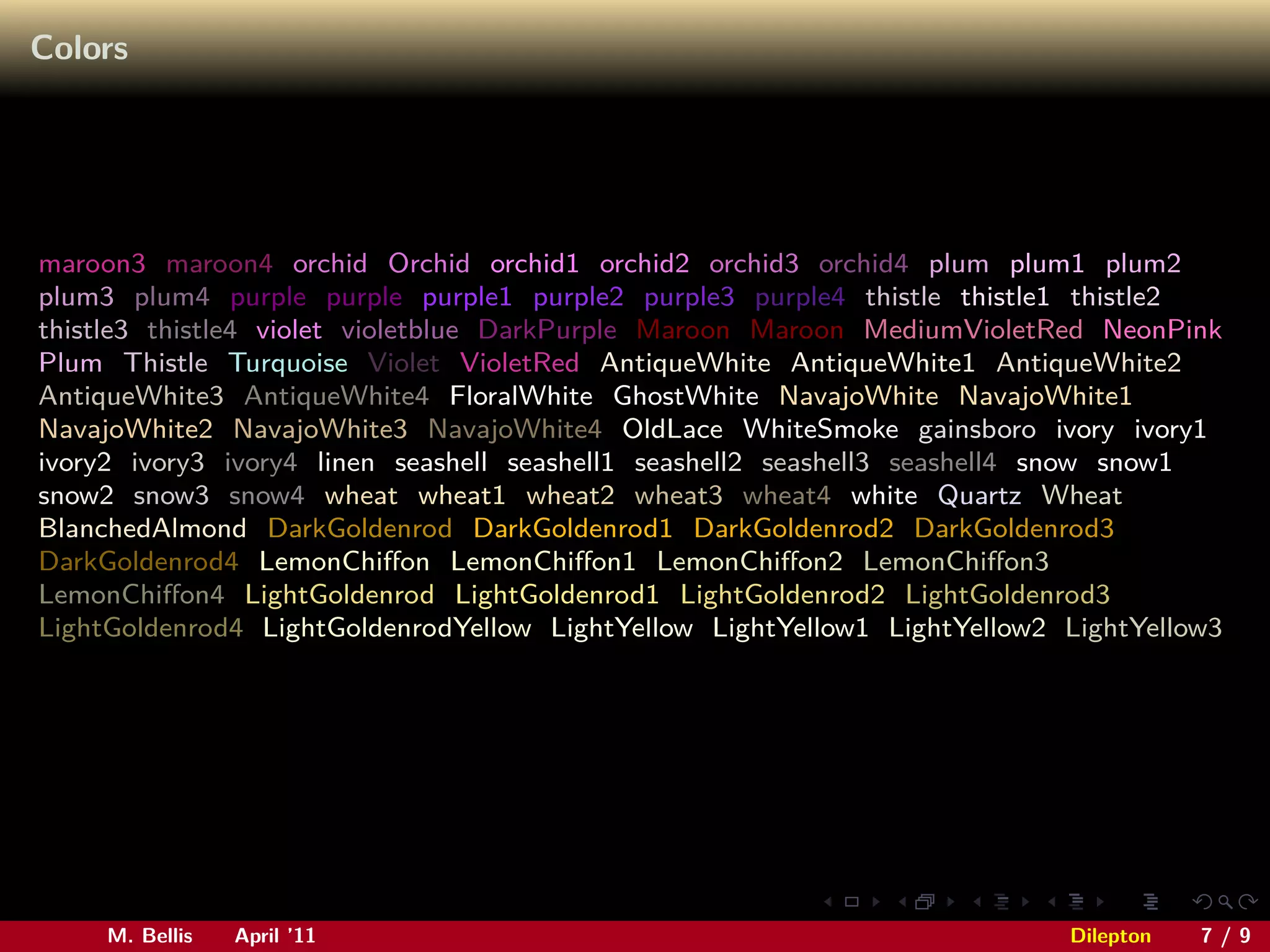Click the go-forward curved arrow icon
This screenshot has width=1270, height=952.
pos(1248,902)
